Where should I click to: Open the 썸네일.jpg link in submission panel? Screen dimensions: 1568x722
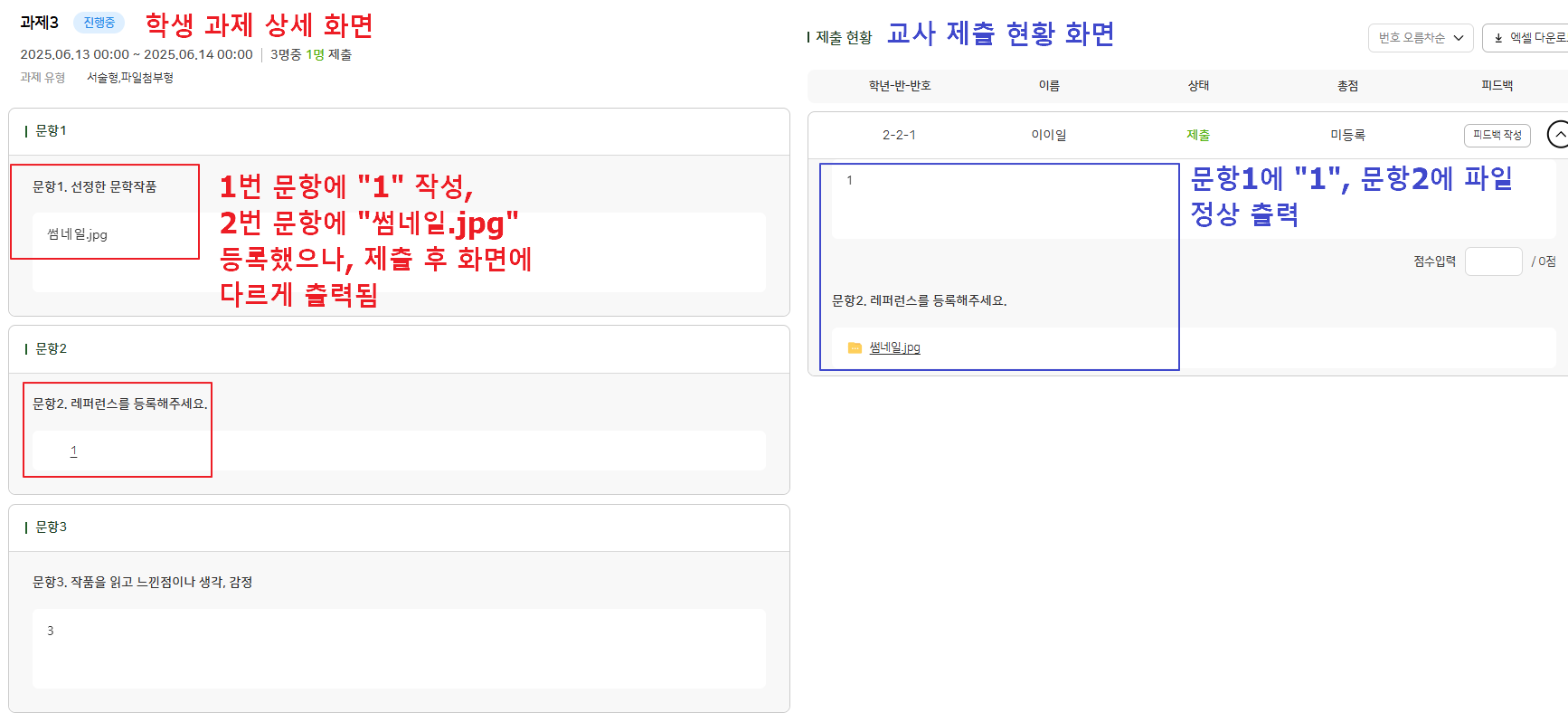tap(894, 347)
